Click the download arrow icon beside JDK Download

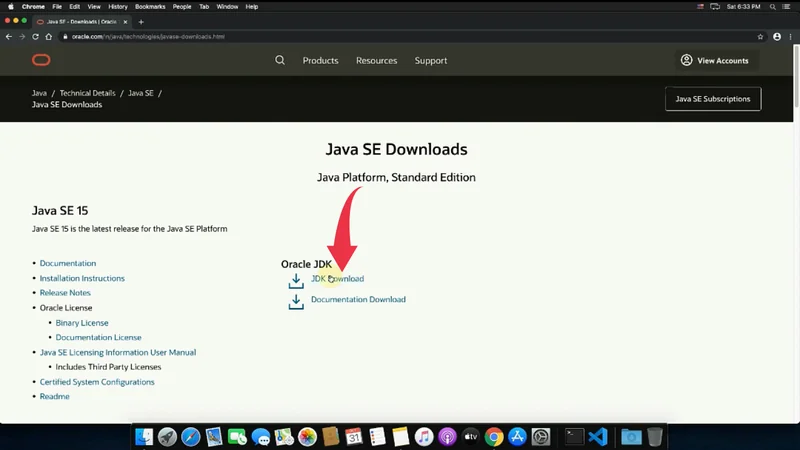tap(296, 280)
